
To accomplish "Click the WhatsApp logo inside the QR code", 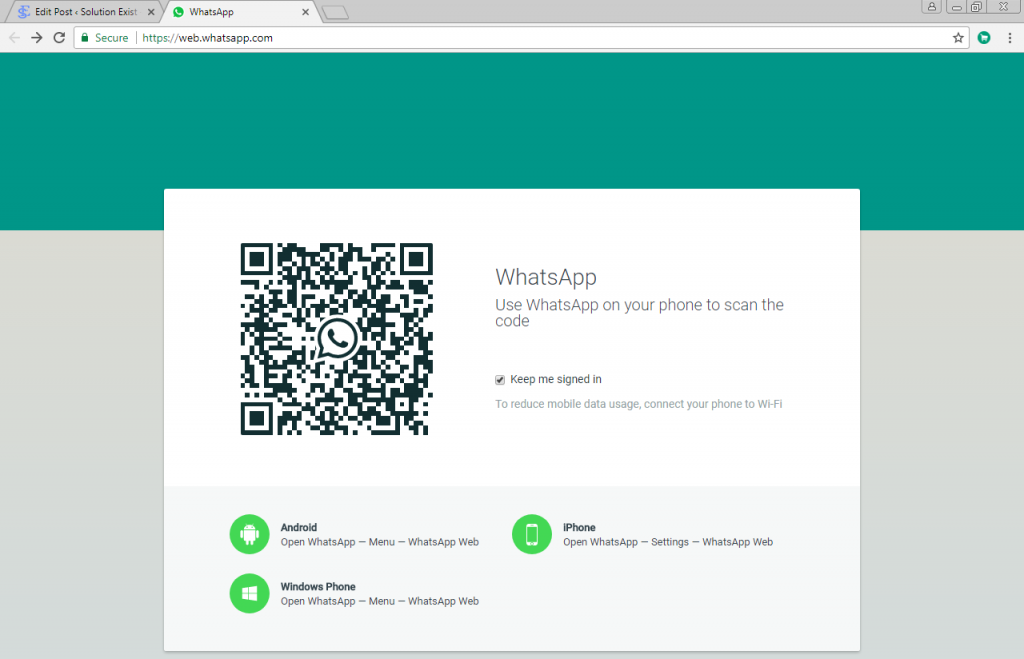I will click(336, 339).
